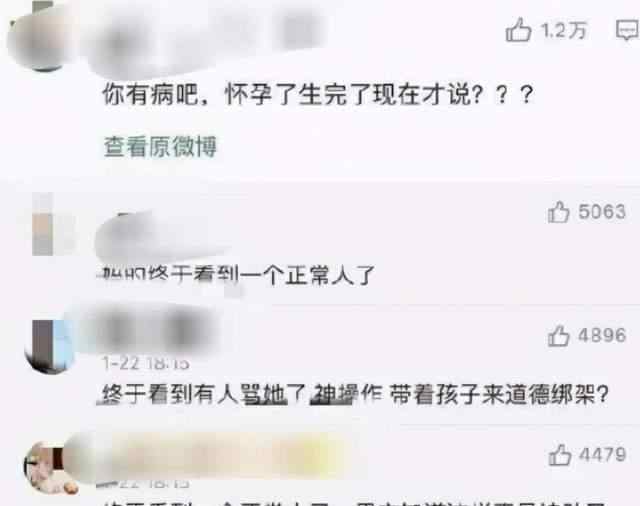Tap the avatar of the 4896-like commenter
This screenshot has height=506, width=640.
pos(50,347)
